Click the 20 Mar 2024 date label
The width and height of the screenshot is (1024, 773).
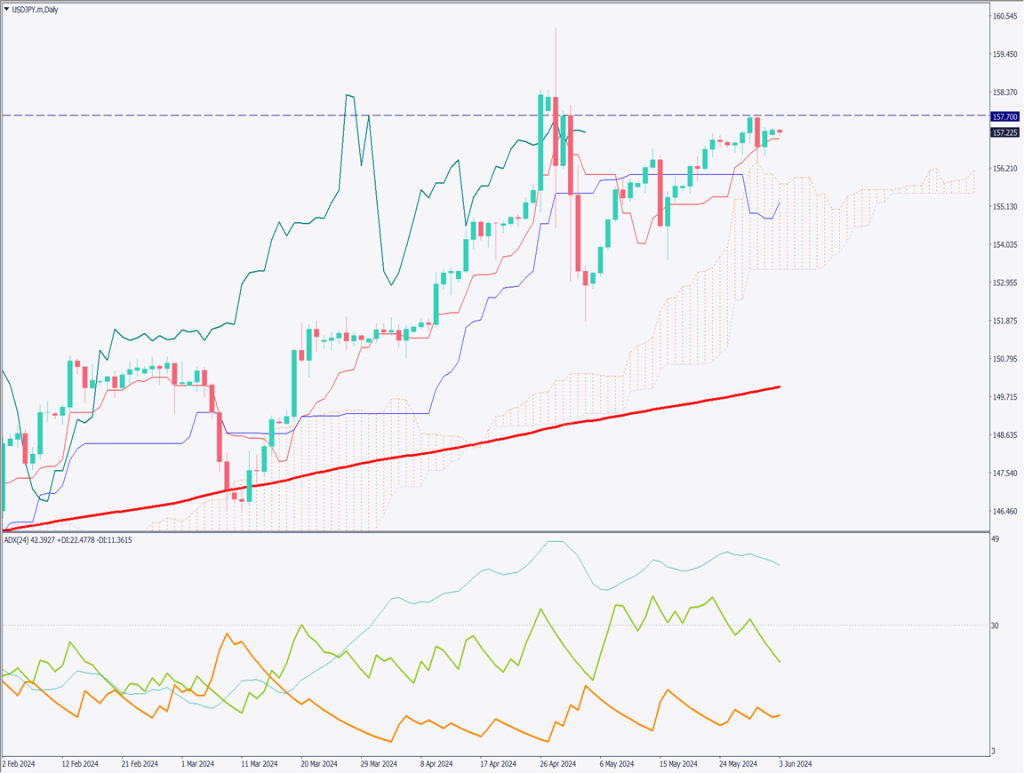point(317,764)
